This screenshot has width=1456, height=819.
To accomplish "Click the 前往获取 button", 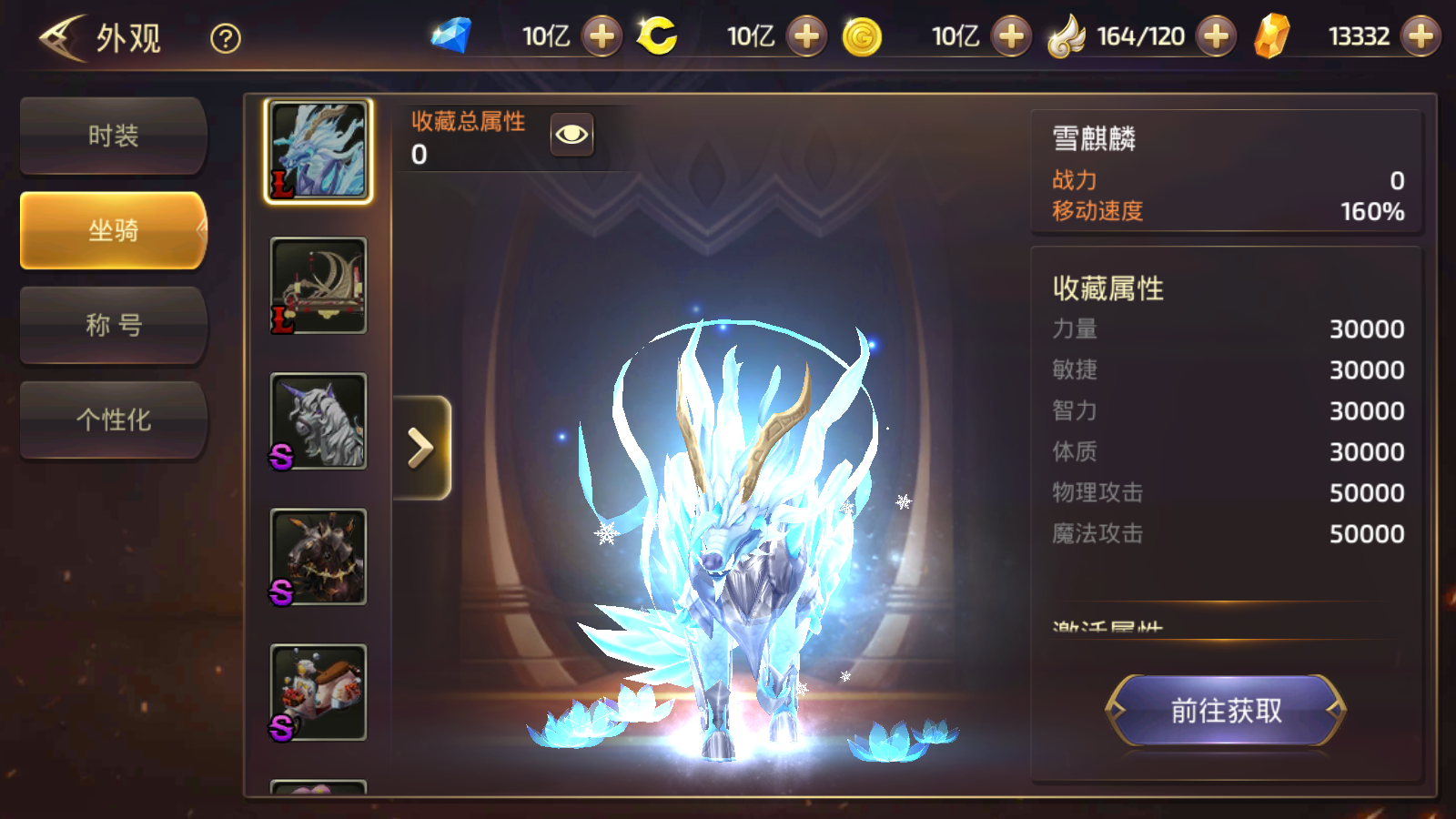I will click(1226, 711).
